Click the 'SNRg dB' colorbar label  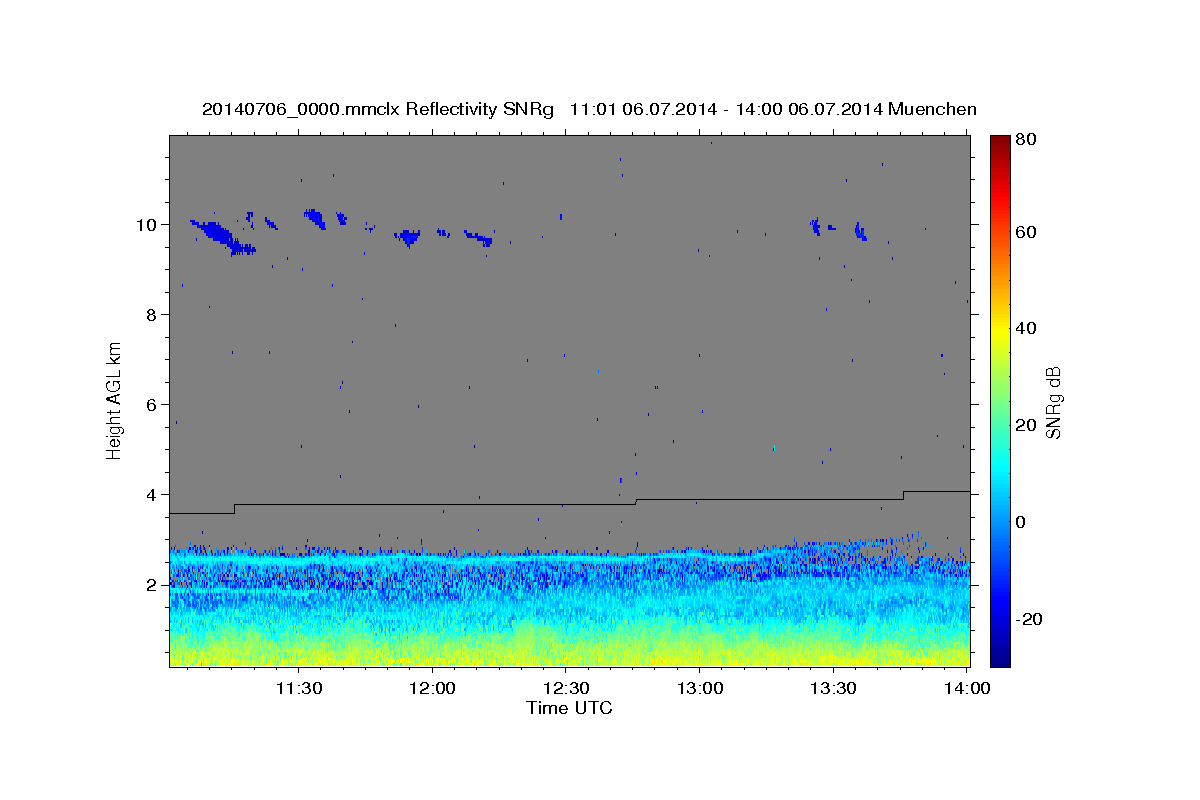coord(1053,401)
